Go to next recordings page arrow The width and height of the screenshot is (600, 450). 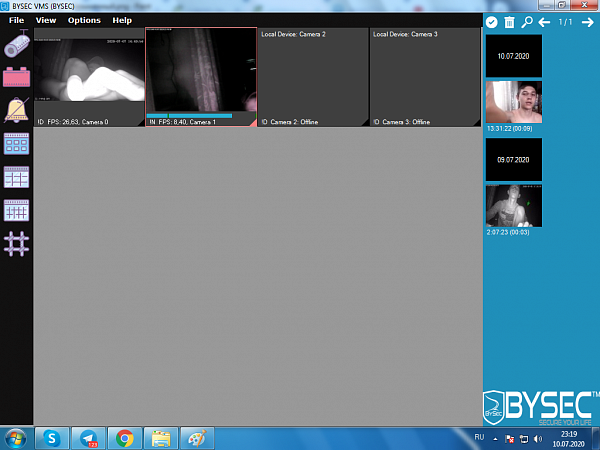[588, 22]
